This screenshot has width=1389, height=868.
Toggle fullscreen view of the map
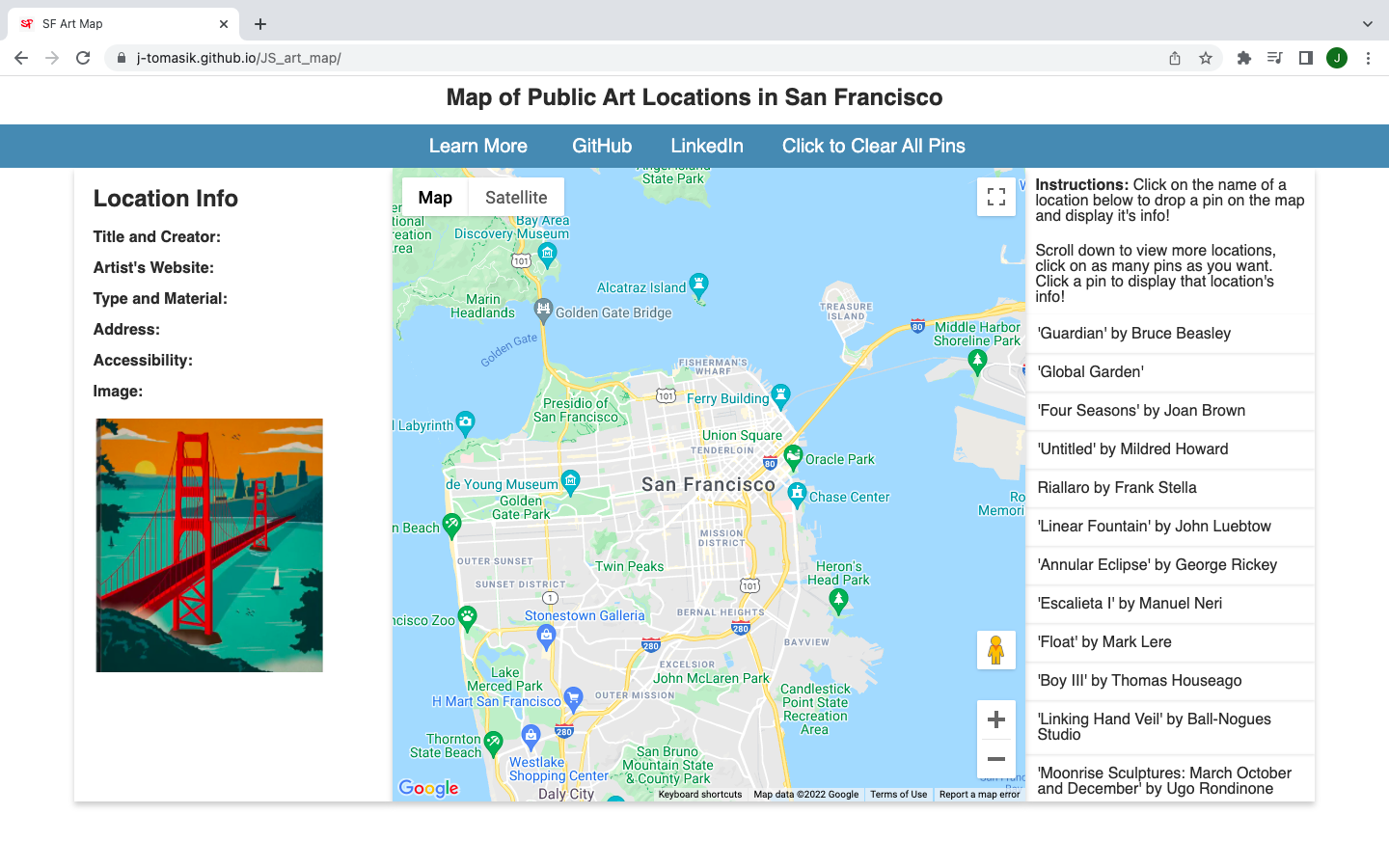pyautogui.click(x=996, y=197)
